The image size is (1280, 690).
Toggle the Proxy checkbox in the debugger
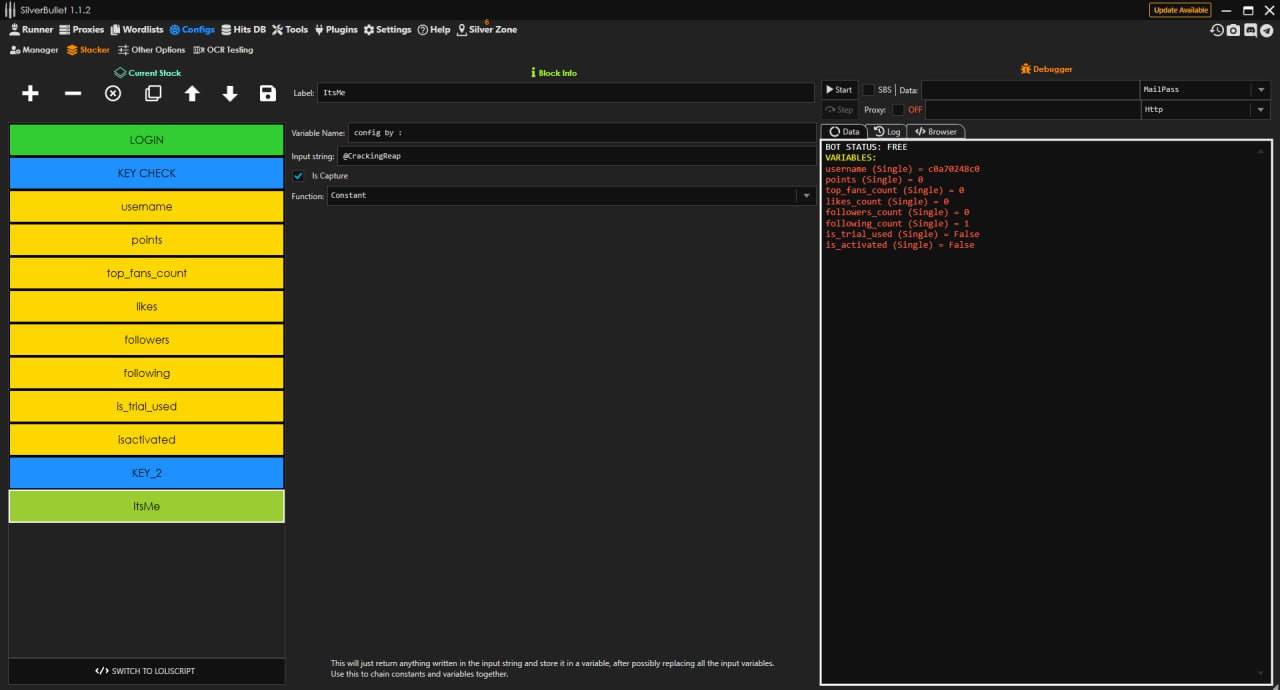[x=898, y=110]
